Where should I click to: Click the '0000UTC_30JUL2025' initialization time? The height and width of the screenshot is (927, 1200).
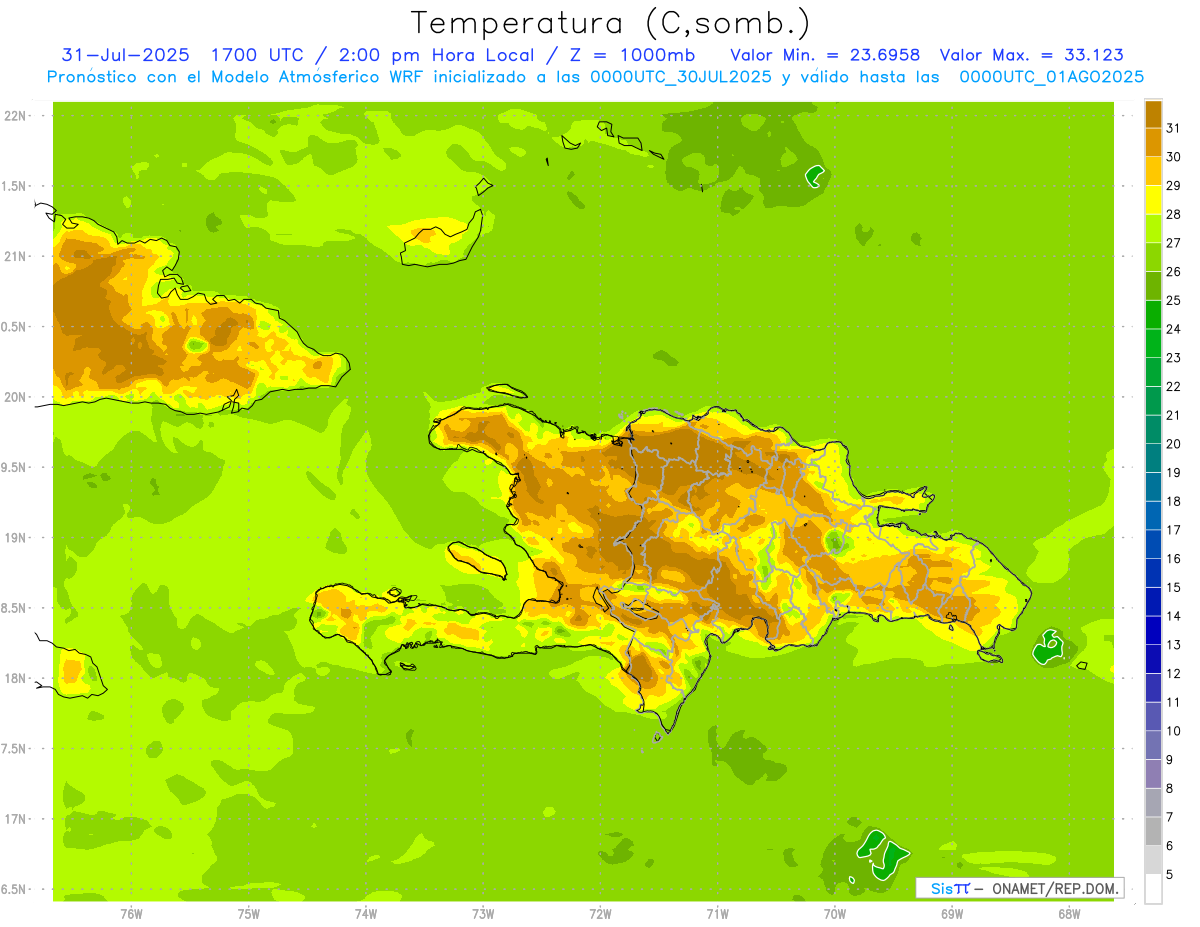click(x=681, y=77)
